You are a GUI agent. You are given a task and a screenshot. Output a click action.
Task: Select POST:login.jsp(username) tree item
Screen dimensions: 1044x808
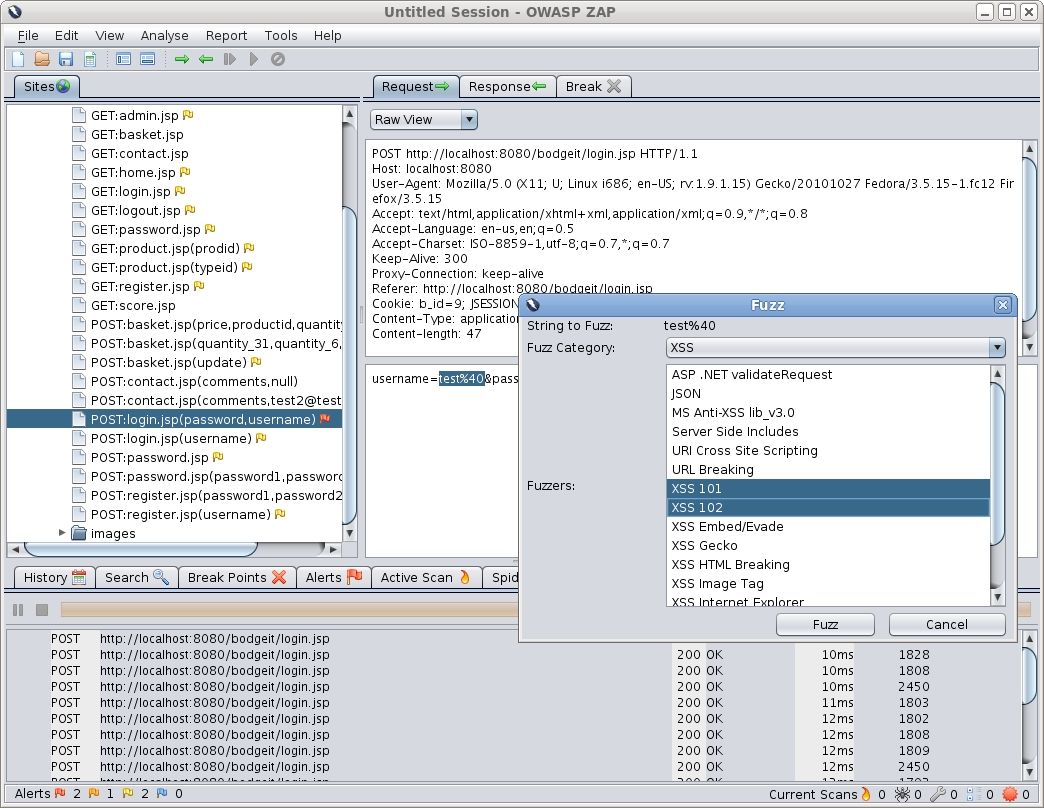(x=171, y=439)
